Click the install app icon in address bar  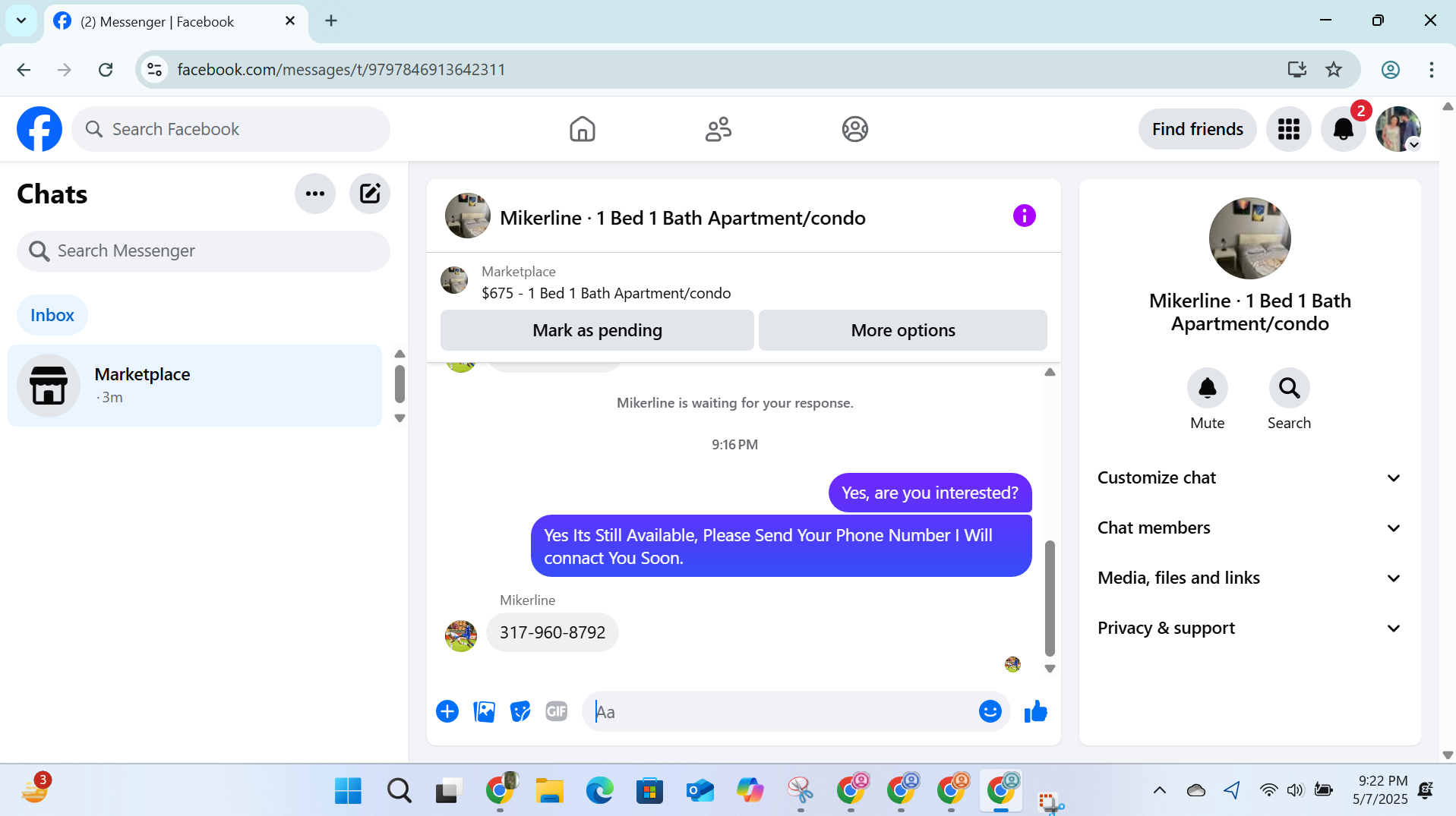[x=1297, y=70]
